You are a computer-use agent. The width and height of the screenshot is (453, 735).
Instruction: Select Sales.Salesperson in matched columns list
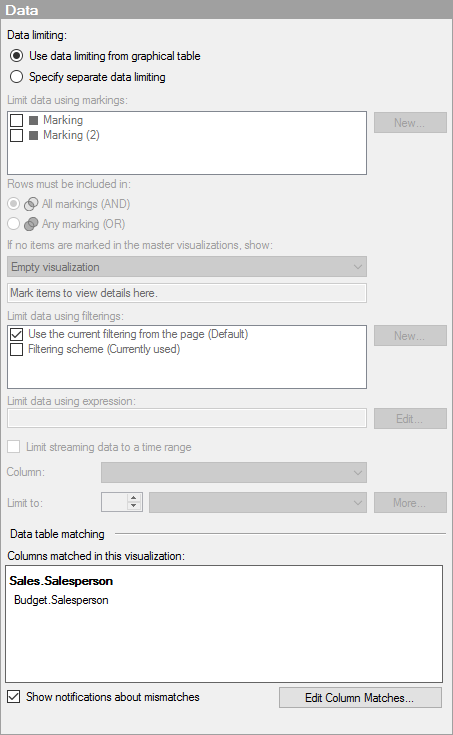pyautogui.click(x=61, y=581)
